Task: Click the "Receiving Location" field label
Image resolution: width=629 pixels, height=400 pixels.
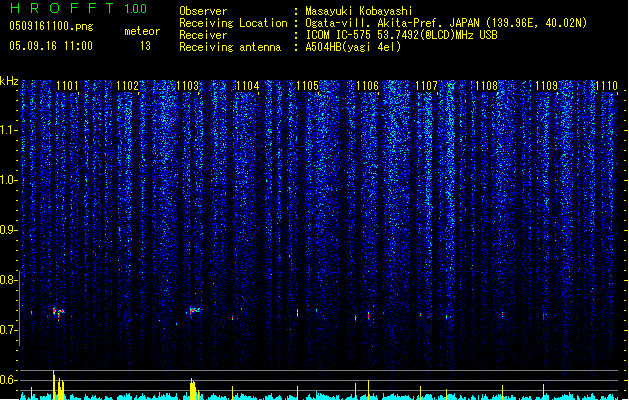Action: pos(233,23)
